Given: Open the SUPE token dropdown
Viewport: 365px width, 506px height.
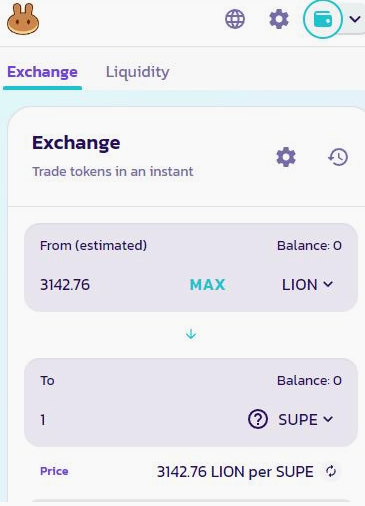Looking at the screenshot, I should (306, 419).
